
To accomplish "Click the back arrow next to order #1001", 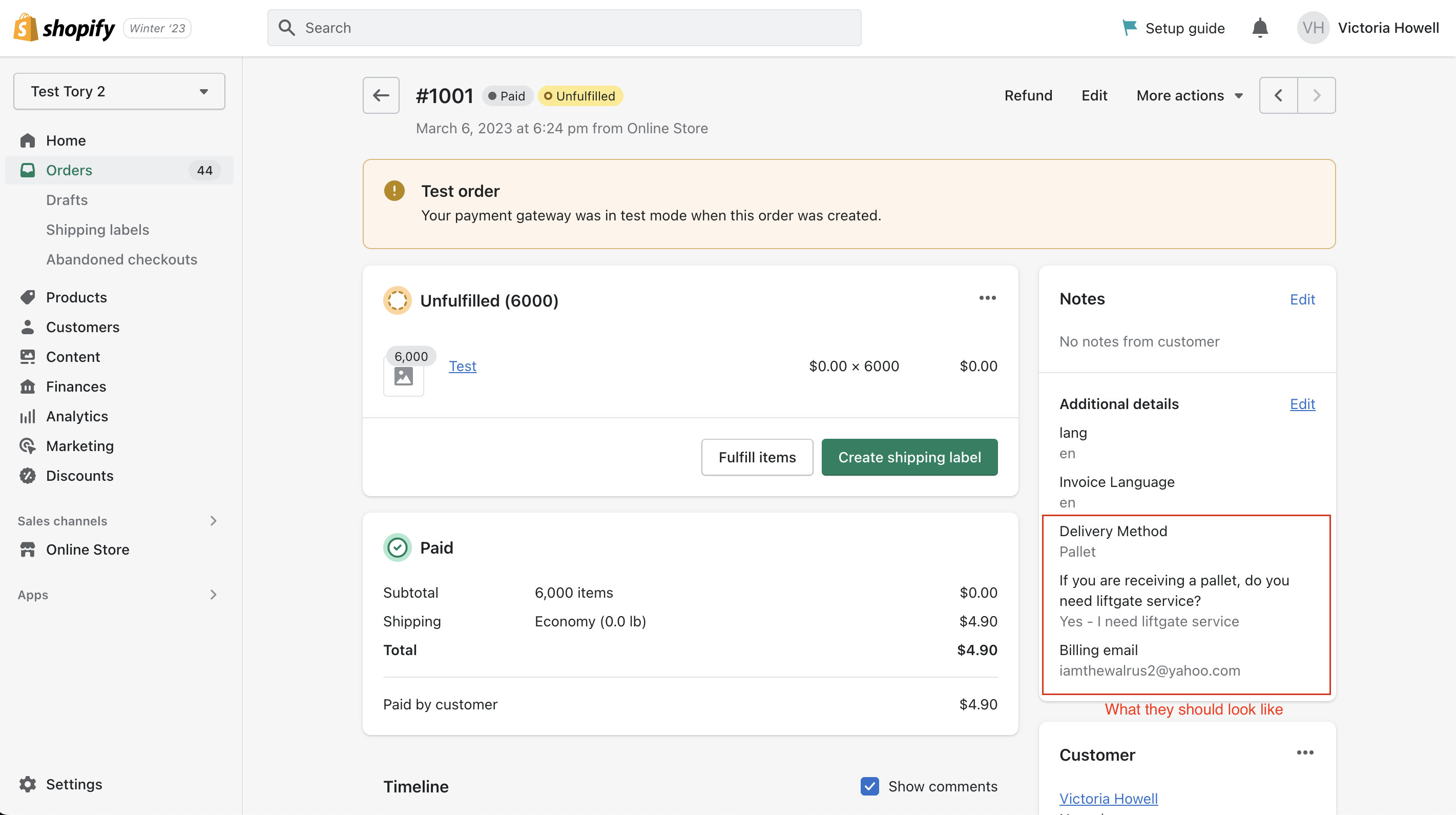I will click(x=381, y=95).
